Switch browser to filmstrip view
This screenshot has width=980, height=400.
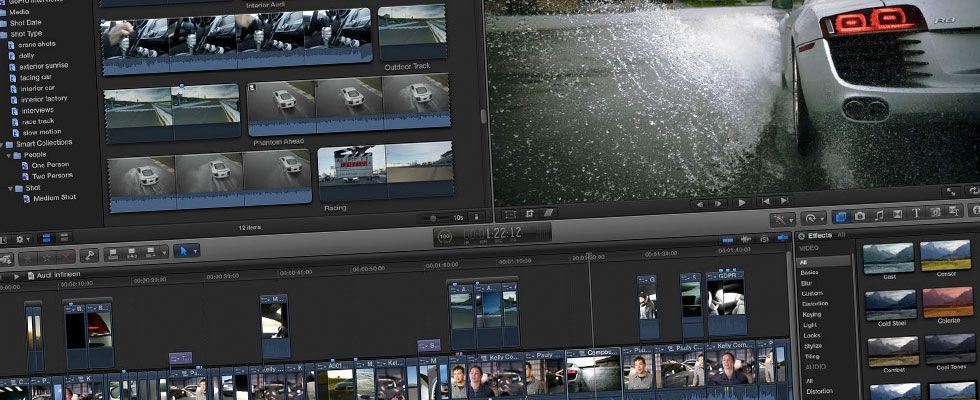click(x=46, y=238)
